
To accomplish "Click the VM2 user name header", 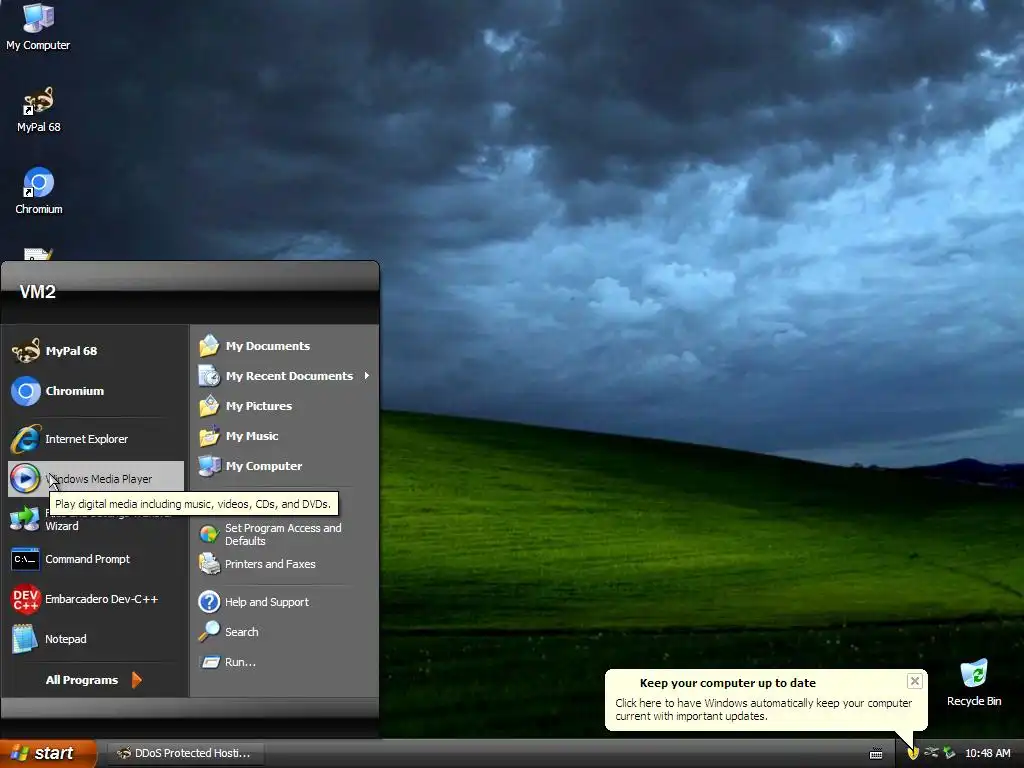I will [x=38, y=292].
